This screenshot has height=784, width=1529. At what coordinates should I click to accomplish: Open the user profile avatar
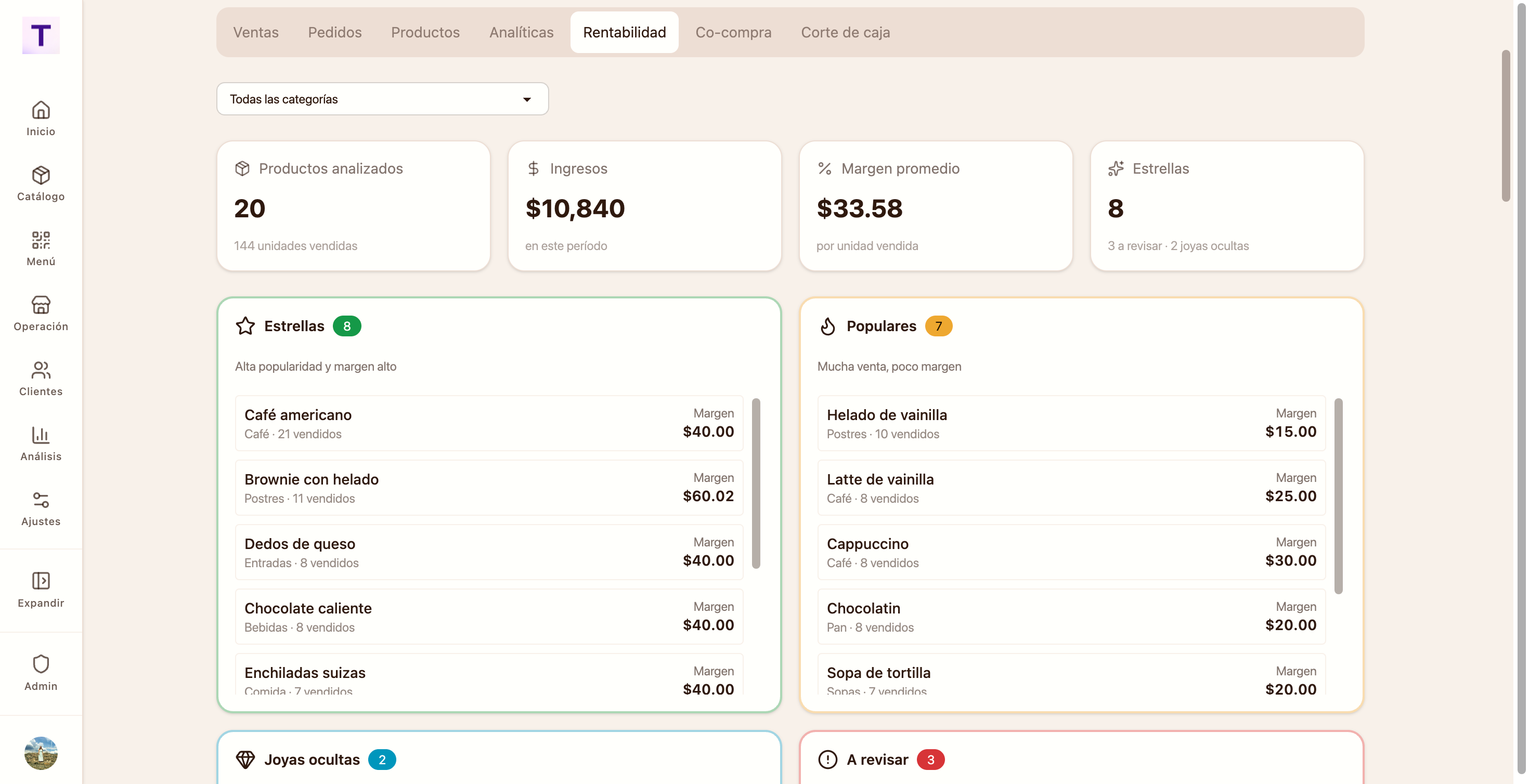pos(41,753)
